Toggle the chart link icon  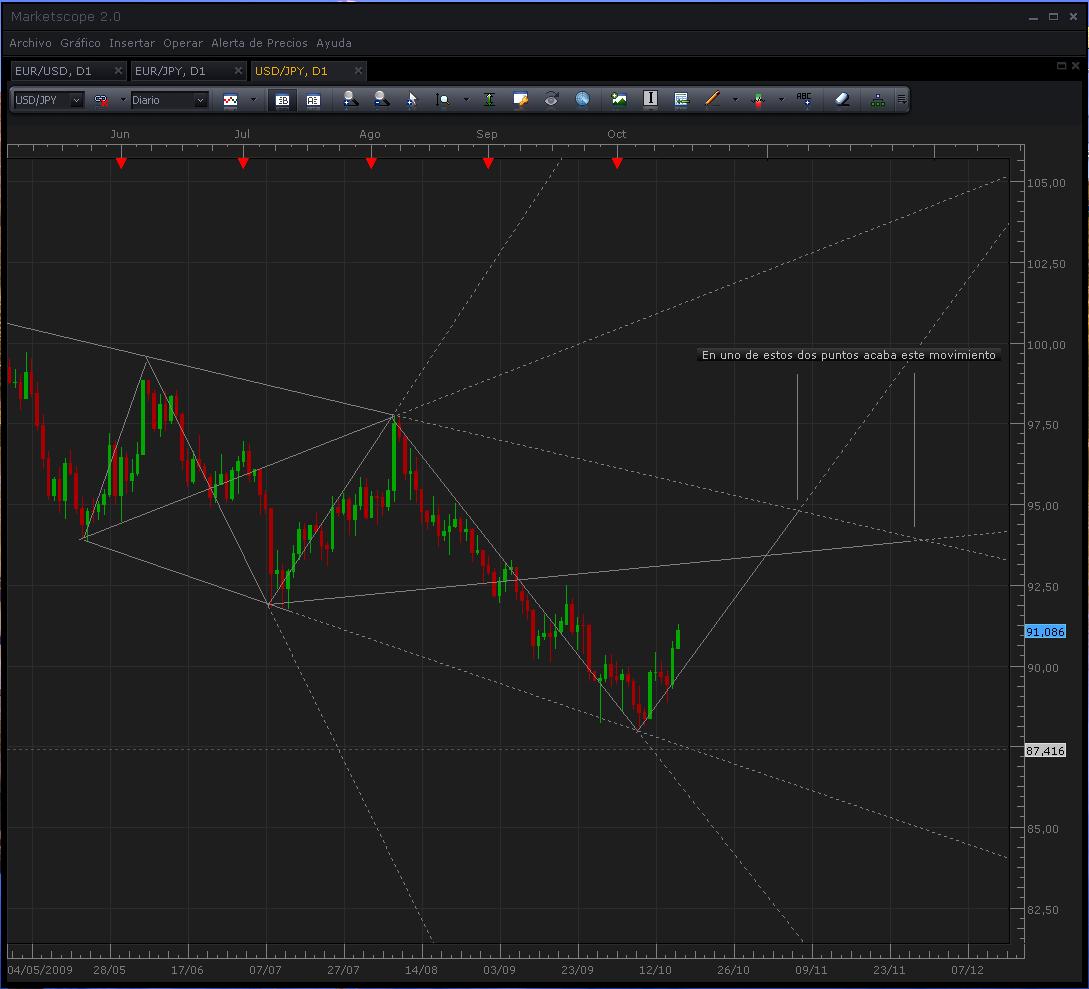pos(101,100)
